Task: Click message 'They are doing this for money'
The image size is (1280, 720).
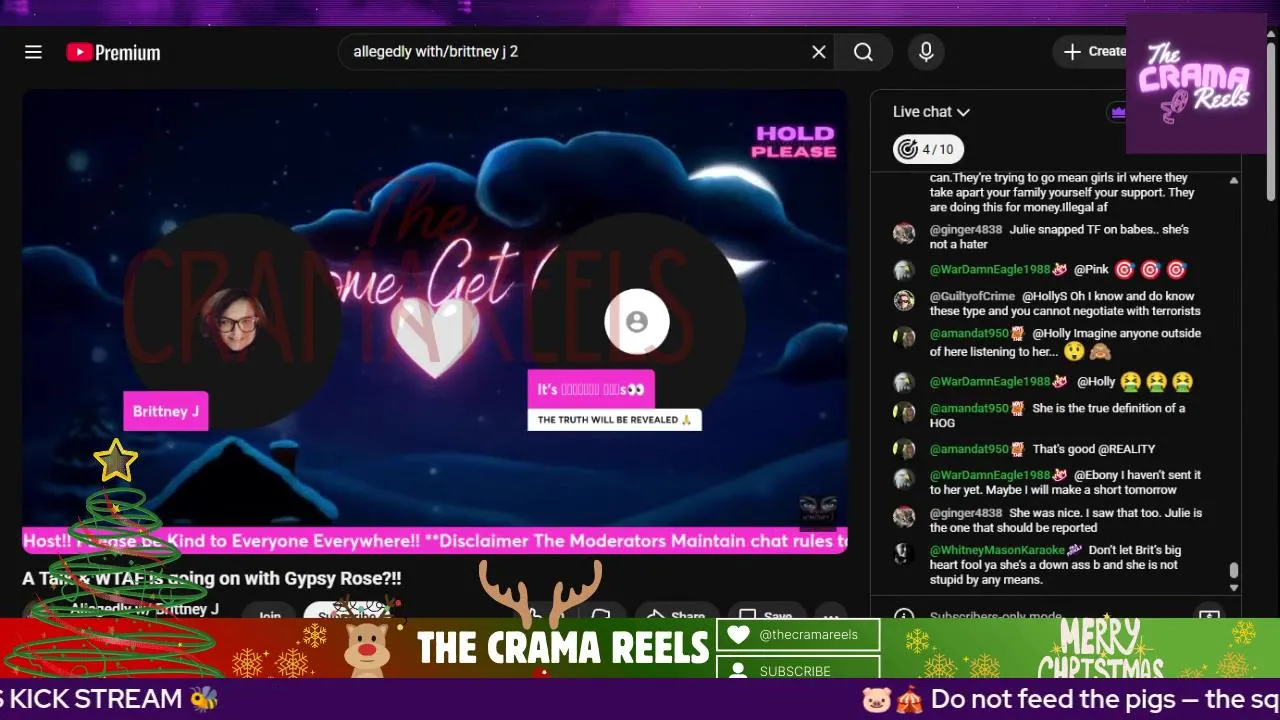Action: coord(1047,200)
